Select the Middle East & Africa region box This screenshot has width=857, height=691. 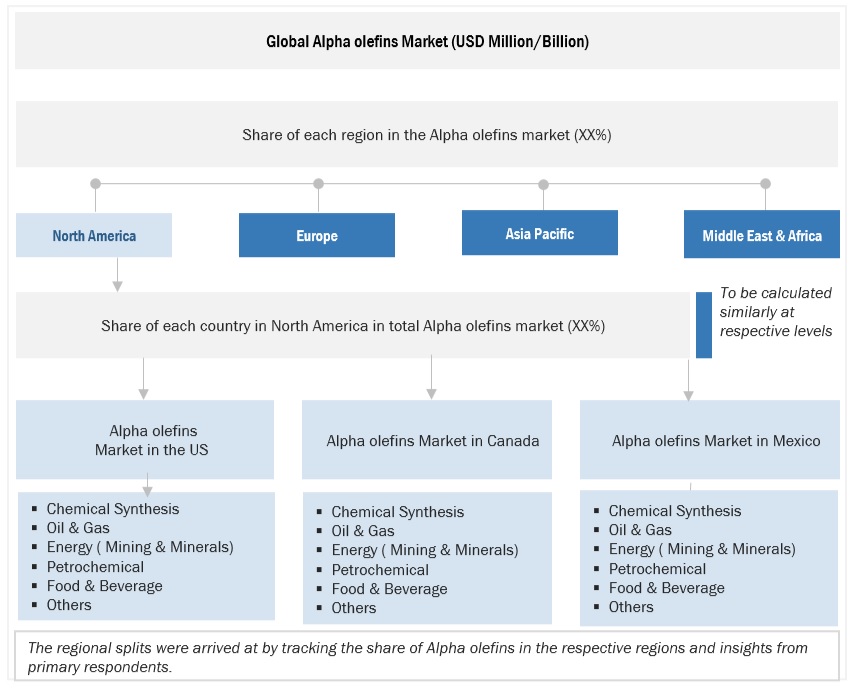(x=762, y=236)
